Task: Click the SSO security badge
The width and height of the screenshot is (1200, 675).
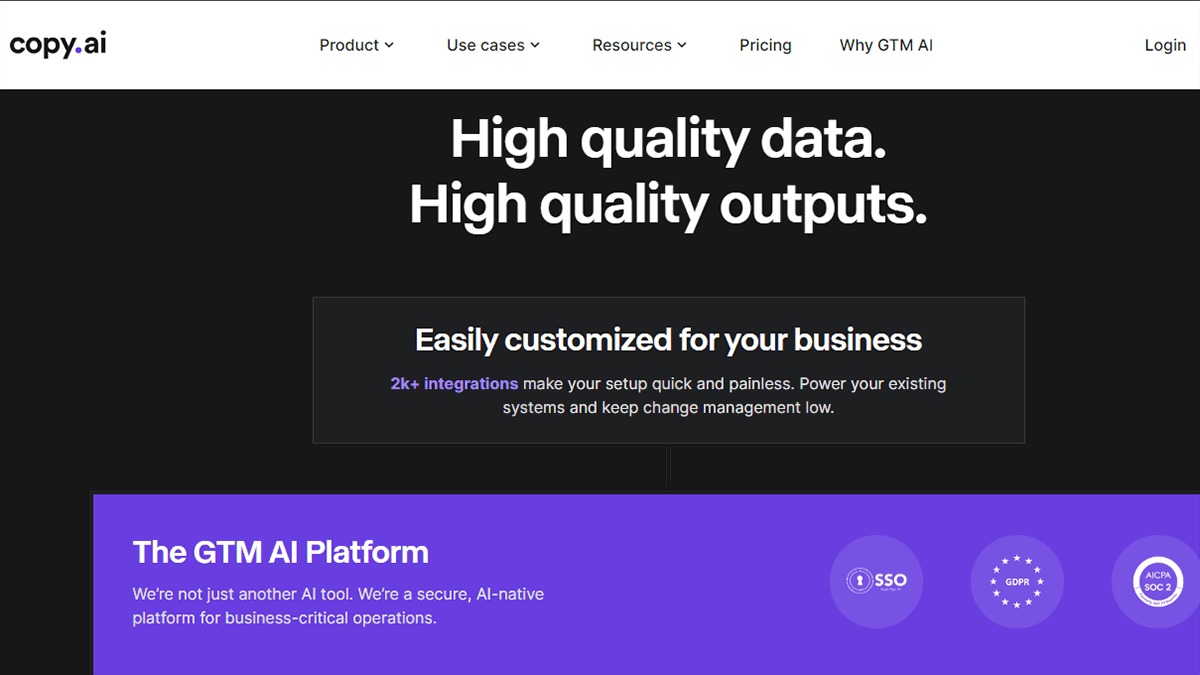Action: (876, 581)
